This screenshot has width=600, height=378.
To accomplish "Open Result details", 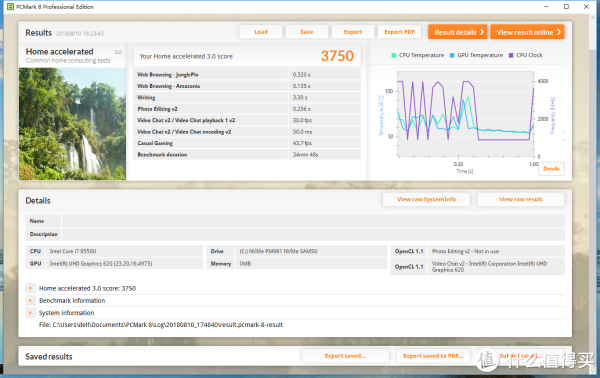I will (x=458, y=32).
